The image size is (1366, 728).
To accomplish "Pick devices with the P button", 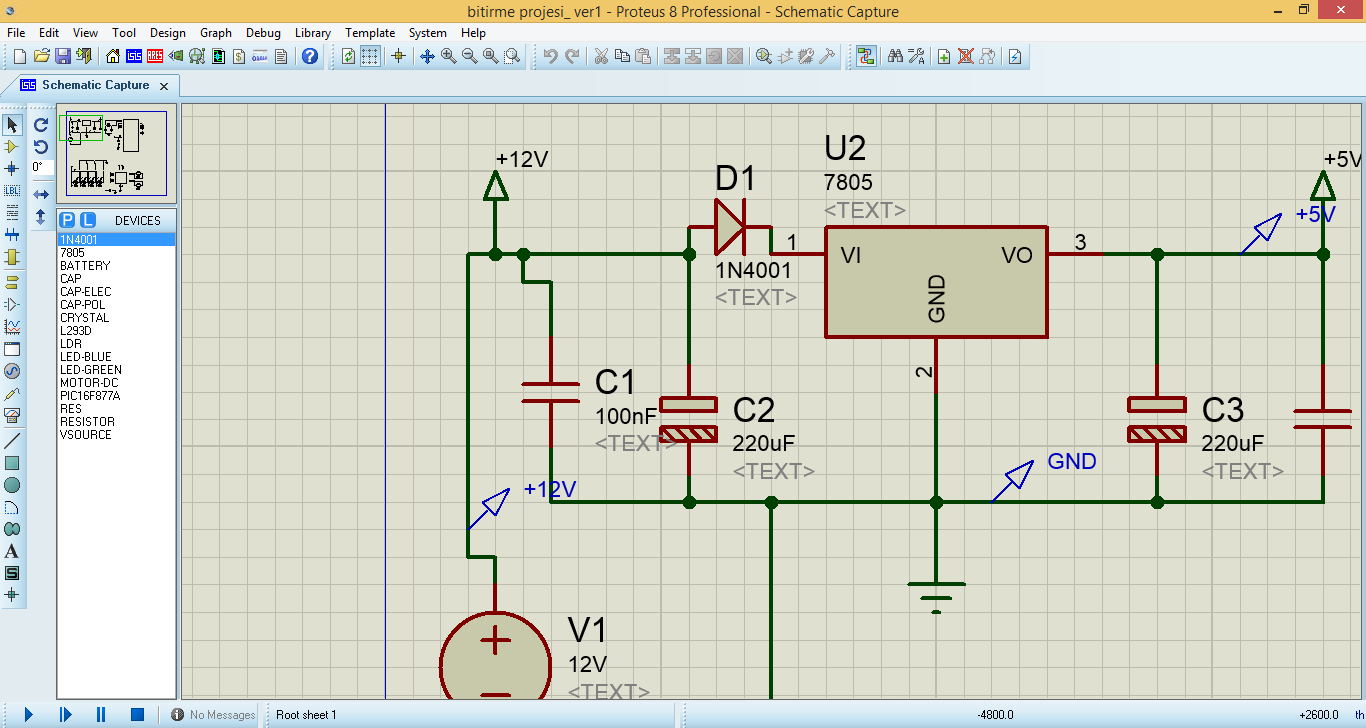I will (67, 220).
